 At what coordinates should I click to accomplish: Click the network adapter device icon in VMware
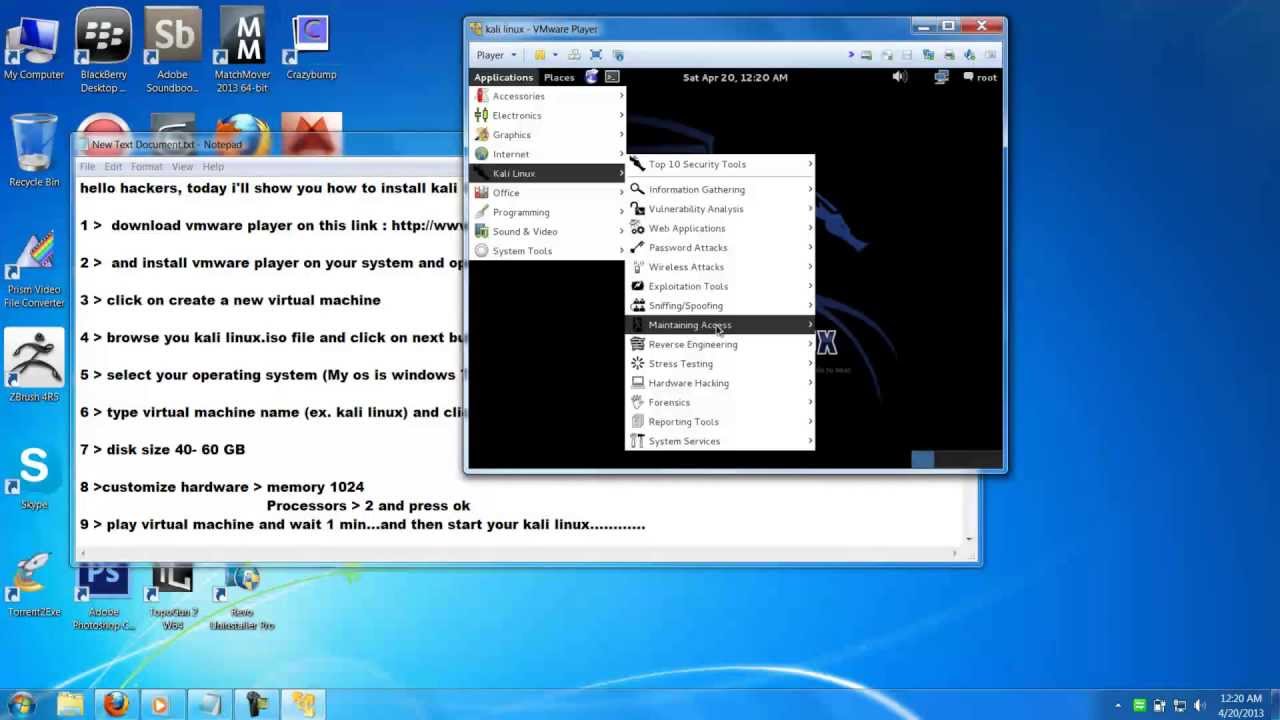[928, 55]
